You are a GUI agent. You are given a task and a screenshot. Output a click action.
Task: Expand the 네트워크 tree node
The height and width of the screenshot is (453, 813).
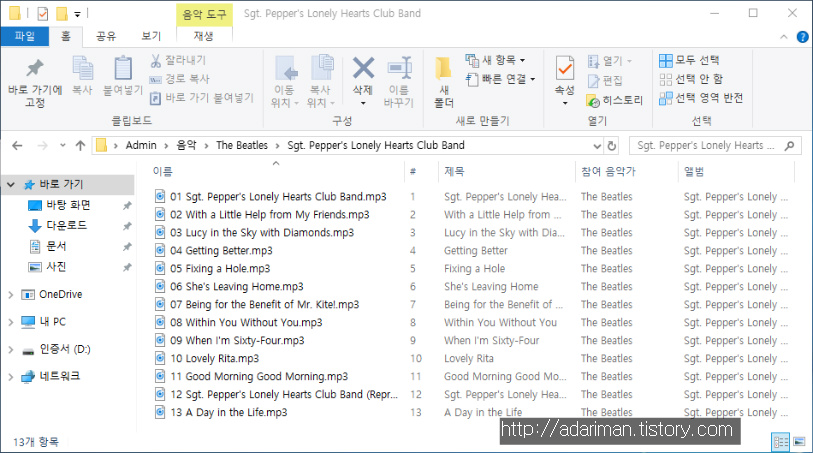(11, 377)
